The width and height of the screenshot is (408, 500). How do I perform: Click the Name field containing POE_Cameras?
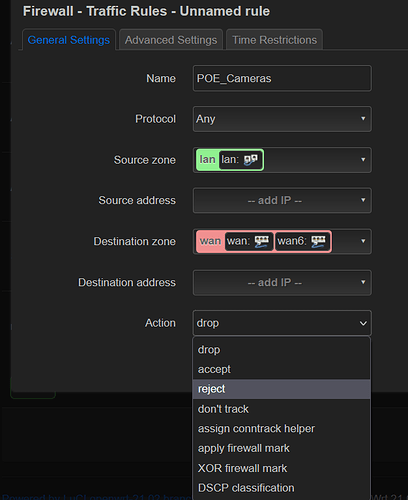(x=282, y=78)
